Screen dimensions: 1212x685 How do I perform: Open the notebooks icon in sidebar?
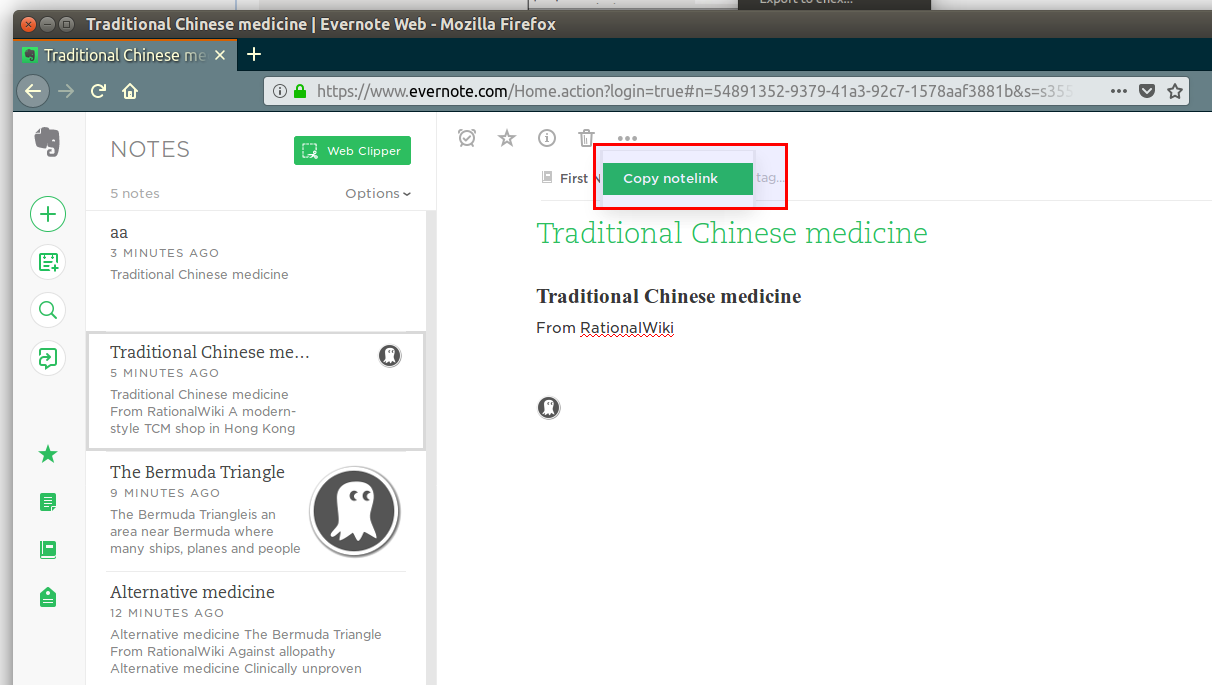pos(47,549)
